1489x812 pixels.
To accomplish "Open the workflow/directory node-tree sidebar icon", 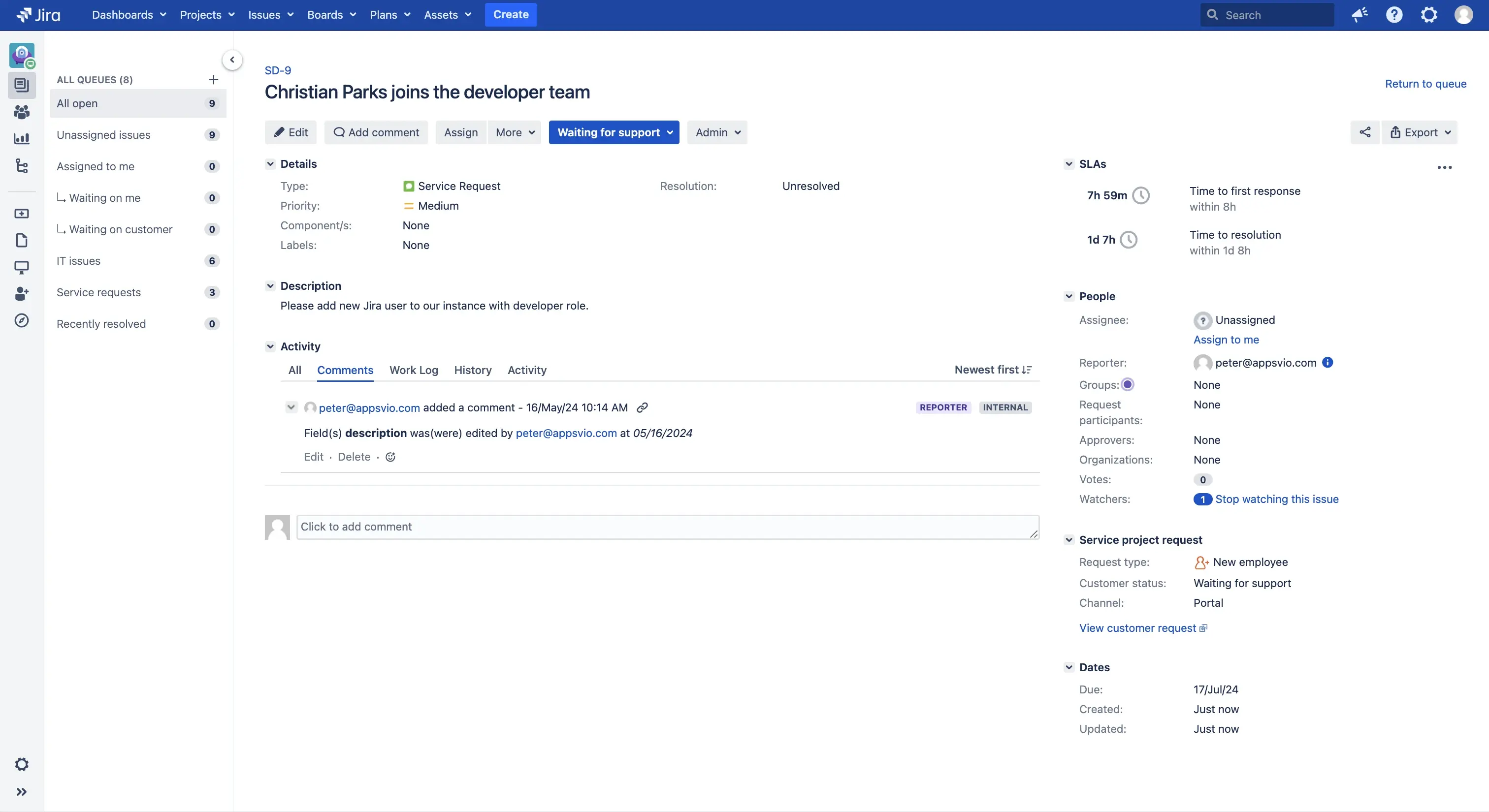I will tap(21, 166).
